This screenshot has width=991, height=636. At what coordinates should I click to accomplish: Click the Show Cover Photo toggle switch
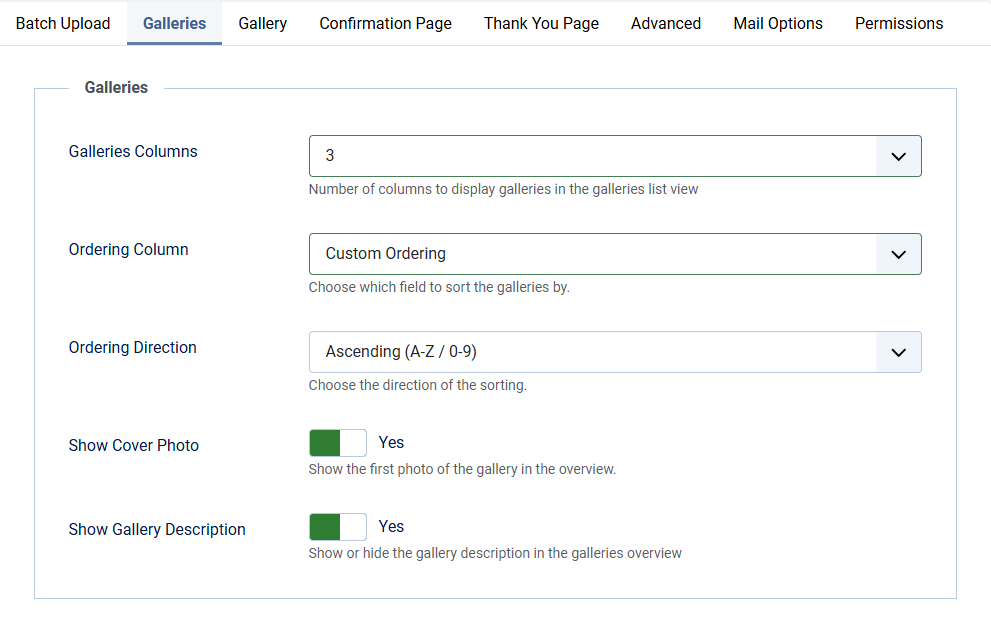click(x=337, y=442)
